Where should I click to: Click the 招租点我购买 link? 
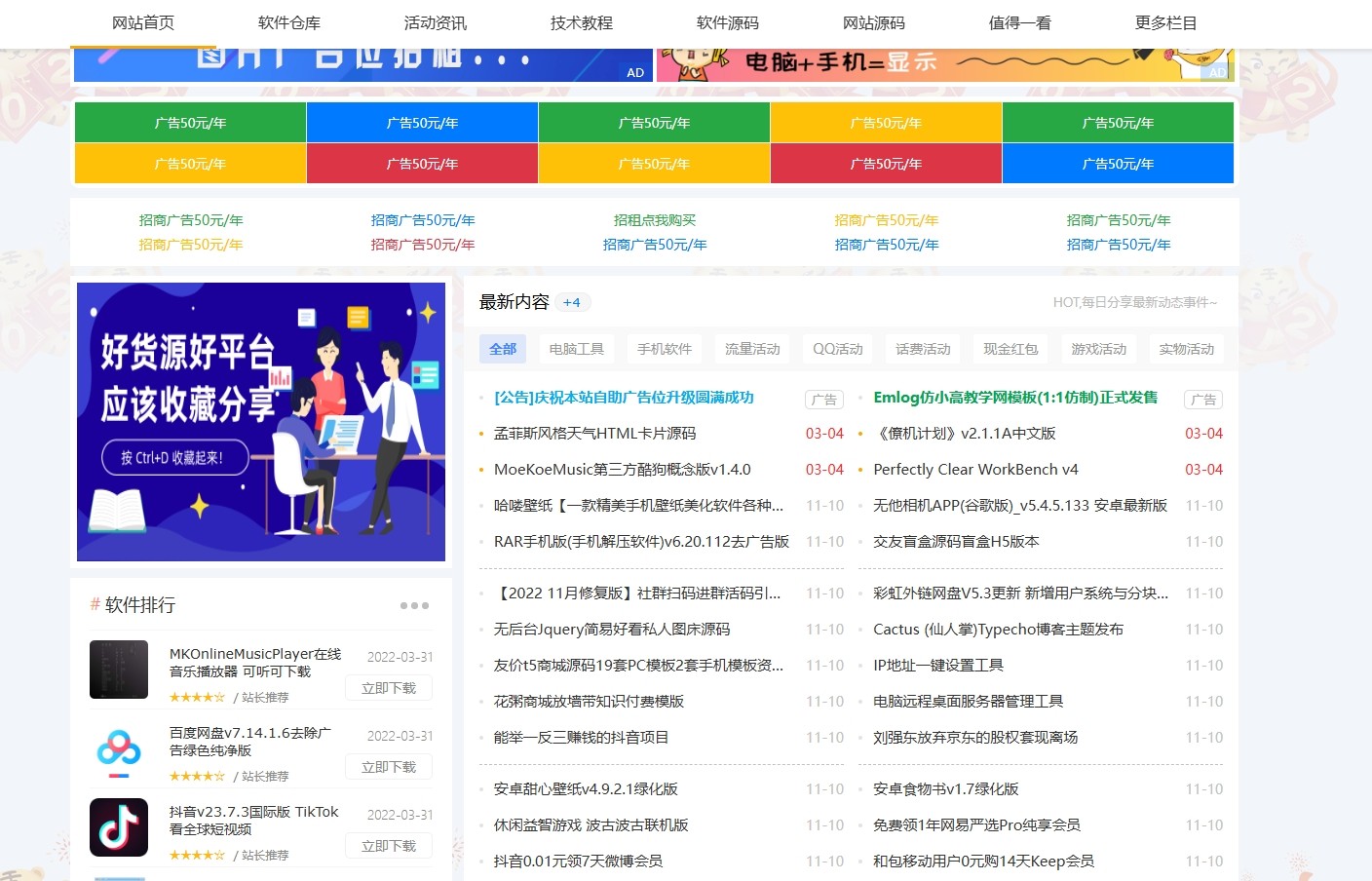pyautogui.click(x=652, y=219)
